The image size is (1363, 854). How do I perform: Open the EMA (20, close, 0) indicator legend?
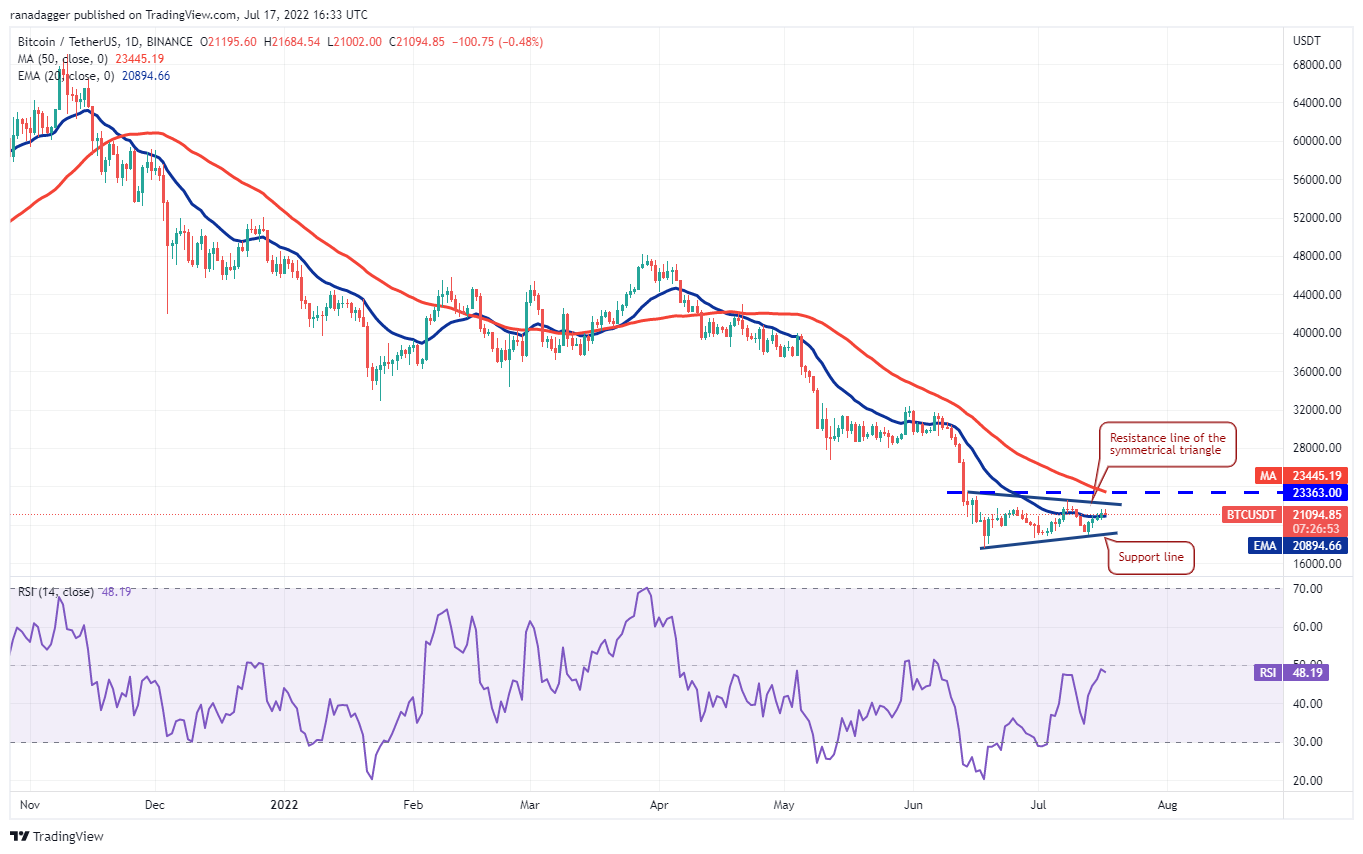(76, 76)
